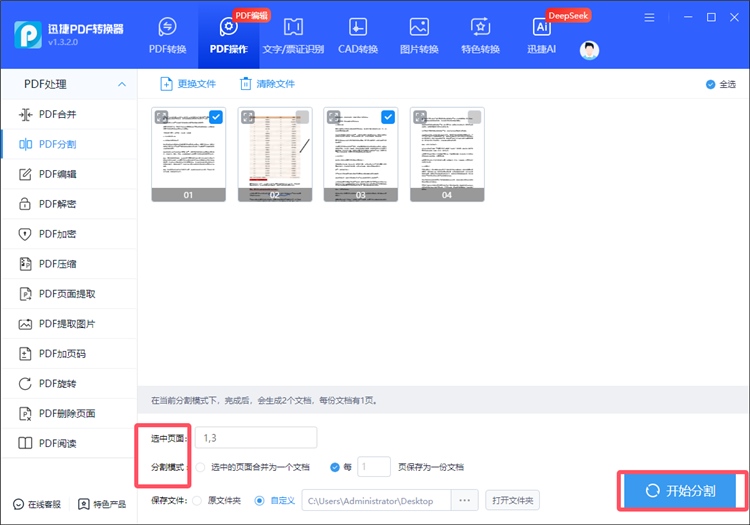Click the user avatar icon

click(x=589, y=50)
